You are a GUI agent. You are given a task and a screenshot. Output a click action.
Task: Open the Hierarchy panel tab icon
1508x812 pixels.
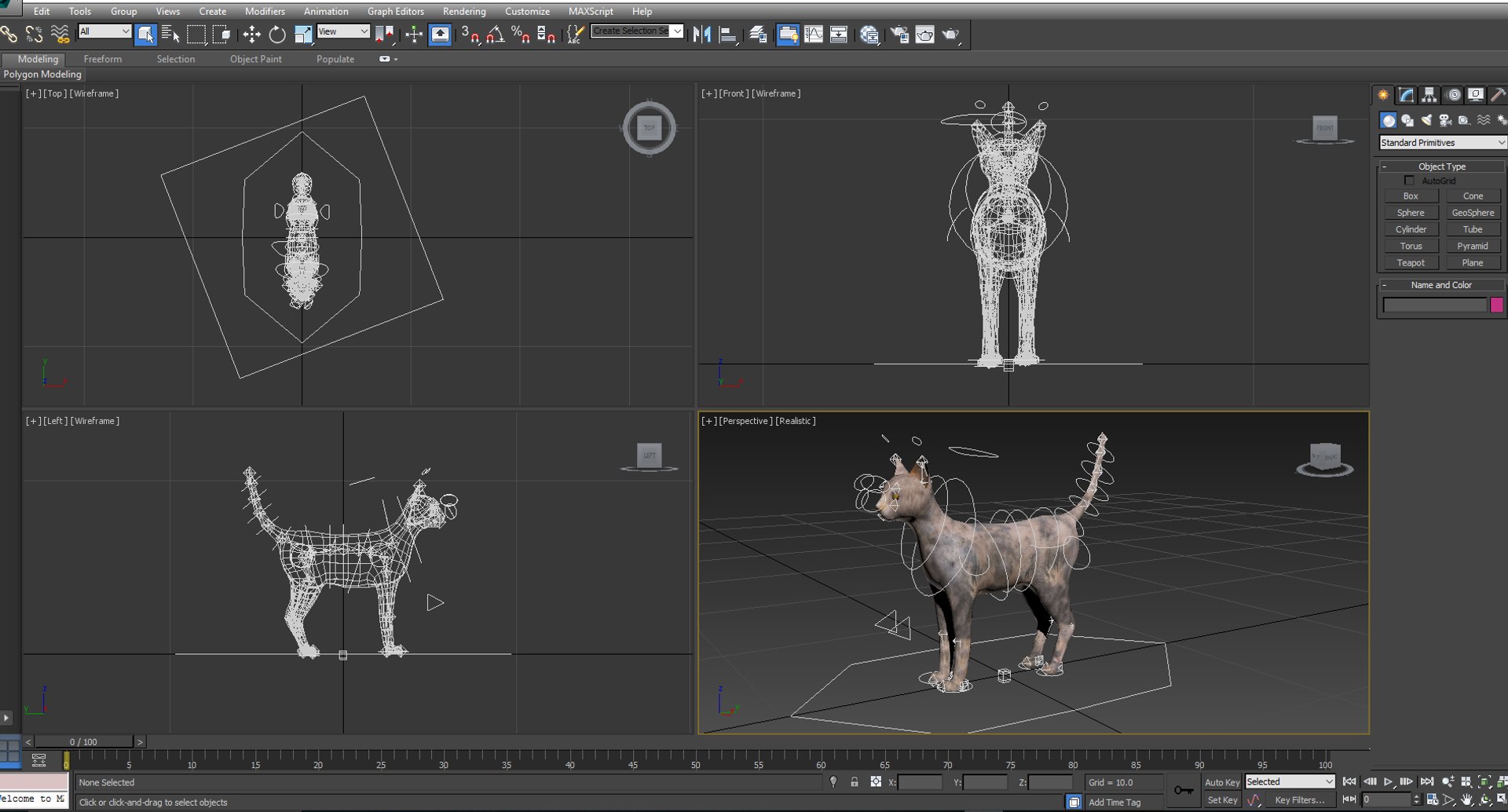point(1429,94)
